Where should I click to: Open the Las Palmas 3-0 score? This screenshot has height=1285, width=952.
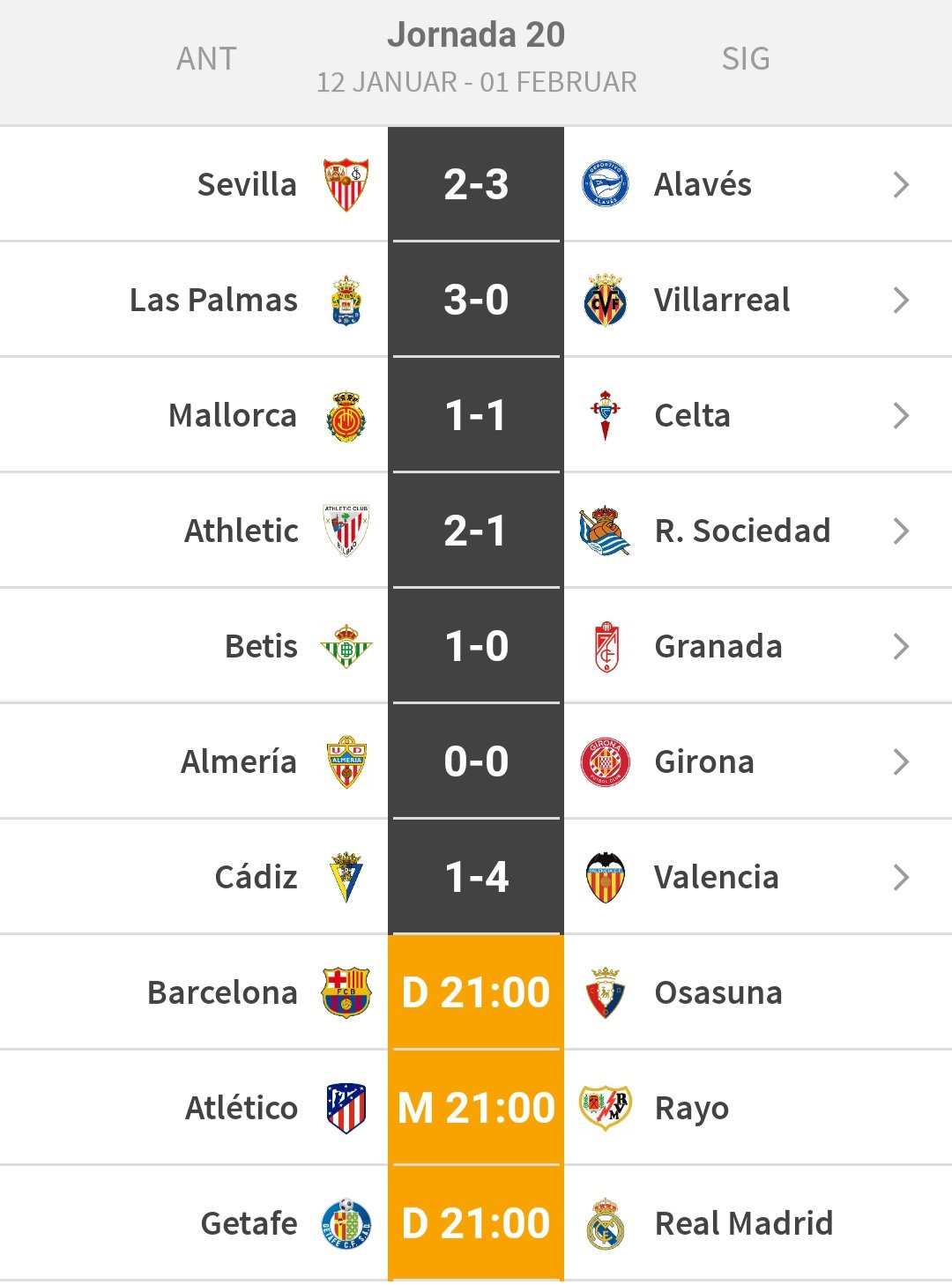click(x=476, y=300)
